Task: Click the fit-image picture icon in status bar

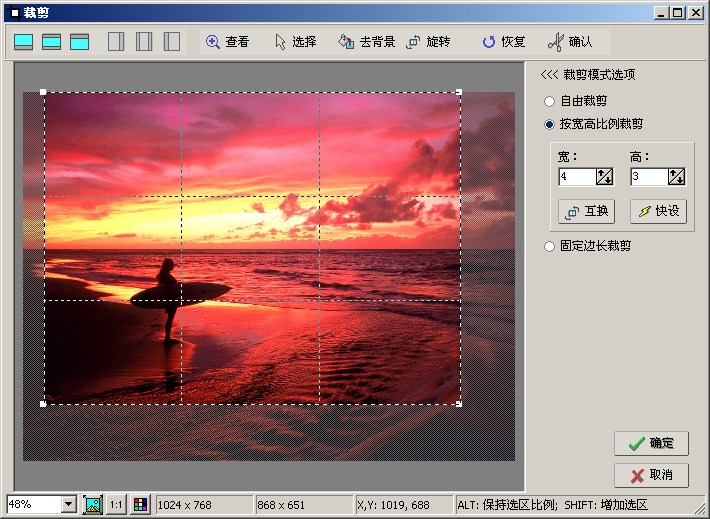Action: 93,504
